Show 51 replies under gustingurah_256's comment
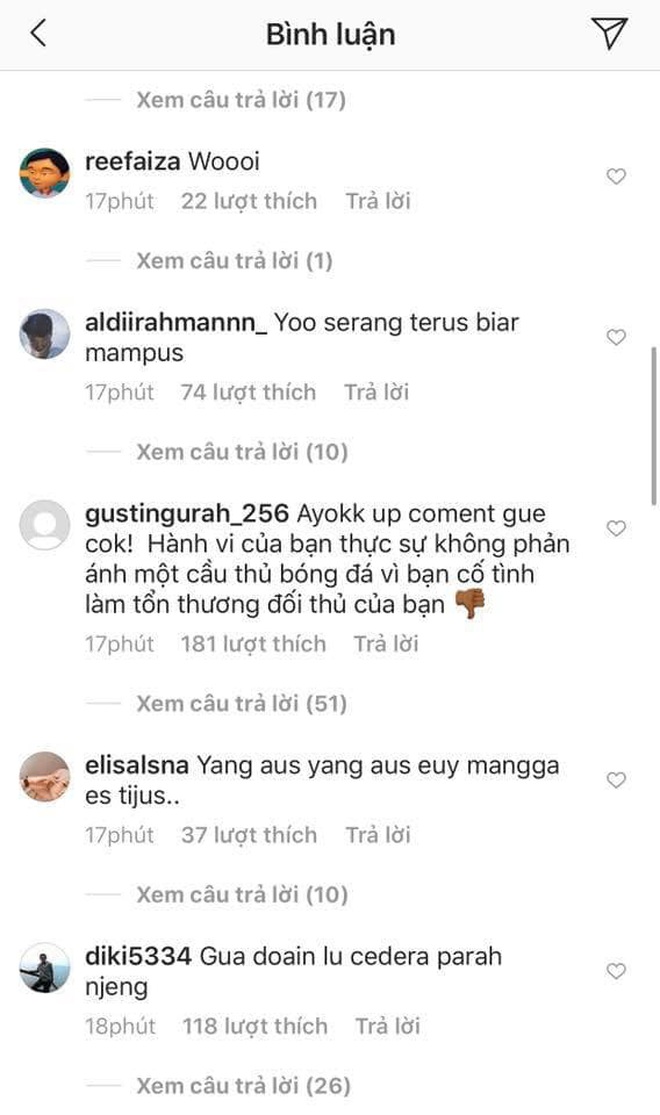660x1115 pixels. pyautogui.click(x=242, y=704)
